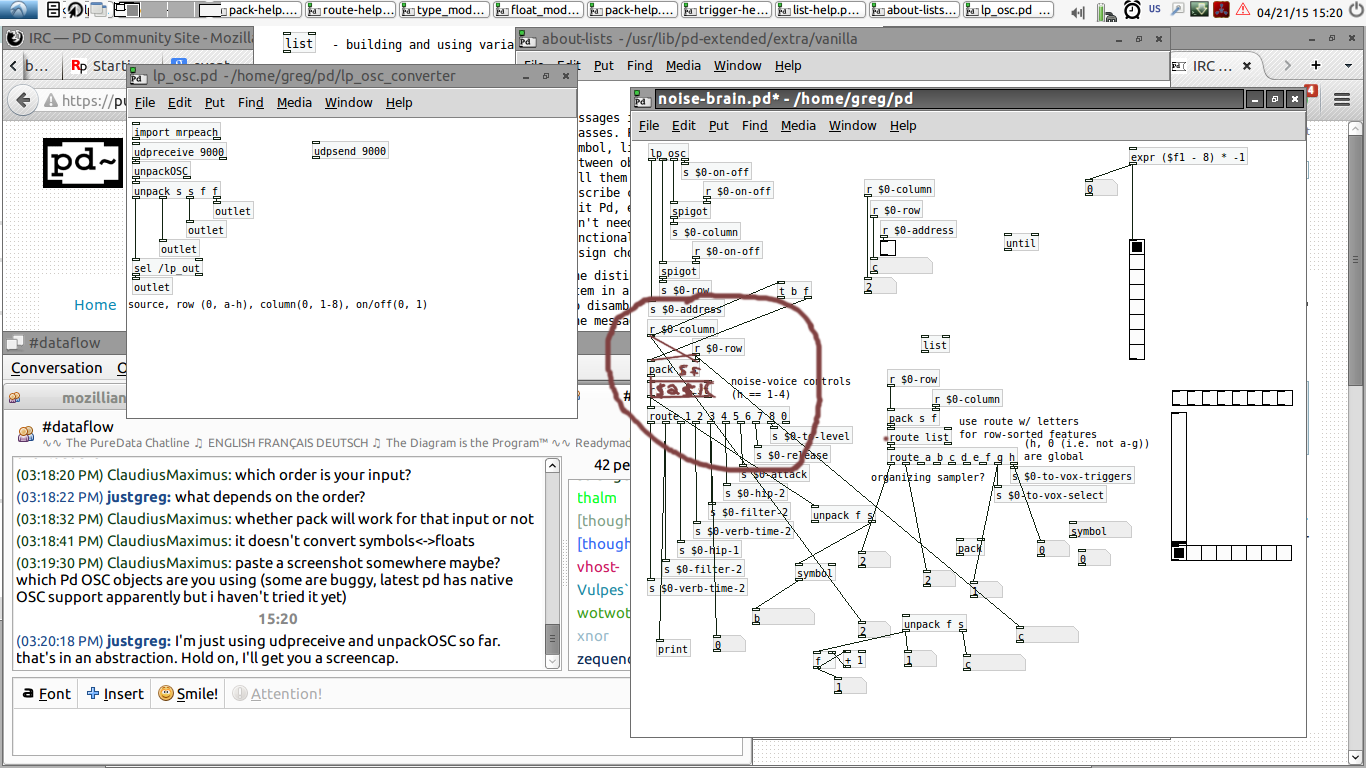This screenshot has width=1366, height=768.
Task: Switch to list-help.p taskbar window
Action: tap(821, 11)
